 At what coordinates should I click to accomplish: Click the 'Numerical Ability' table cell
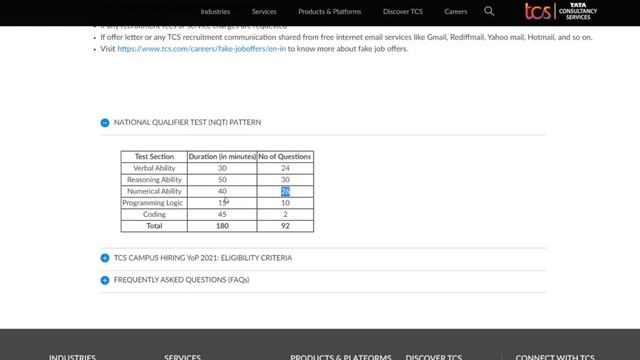coord(154,191)
